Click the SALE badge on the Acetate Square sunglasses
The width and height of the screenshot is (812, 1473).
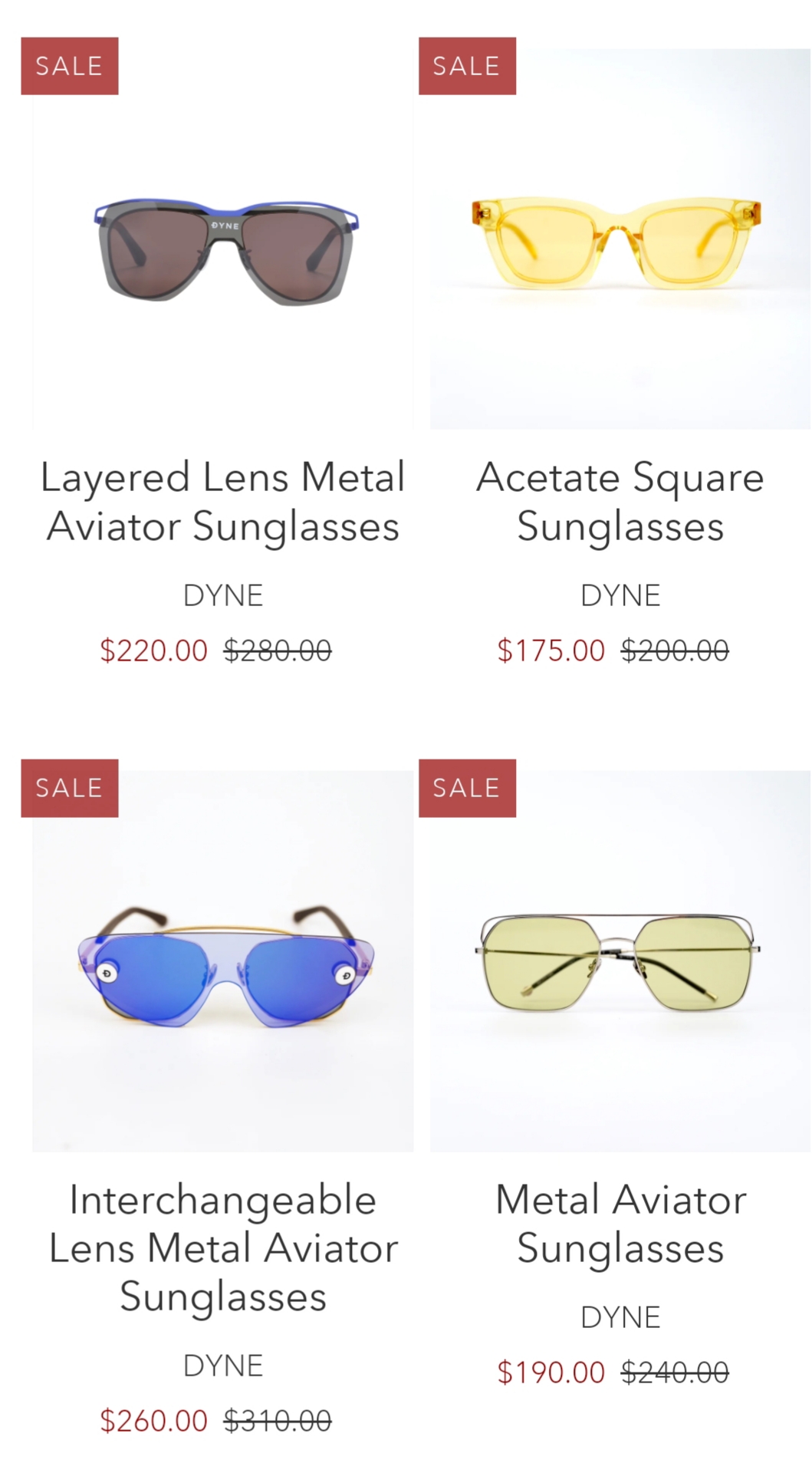(467, 66)
